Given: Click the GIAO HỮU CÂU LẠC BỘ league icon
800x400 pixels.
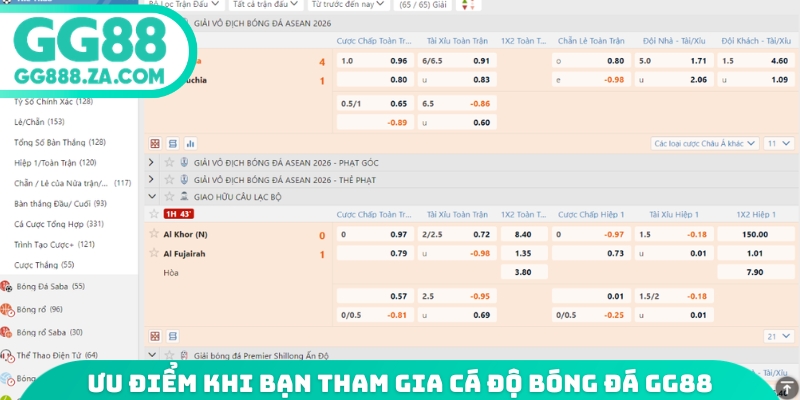Looking at the screenshot, I should (x=184, y=196).
